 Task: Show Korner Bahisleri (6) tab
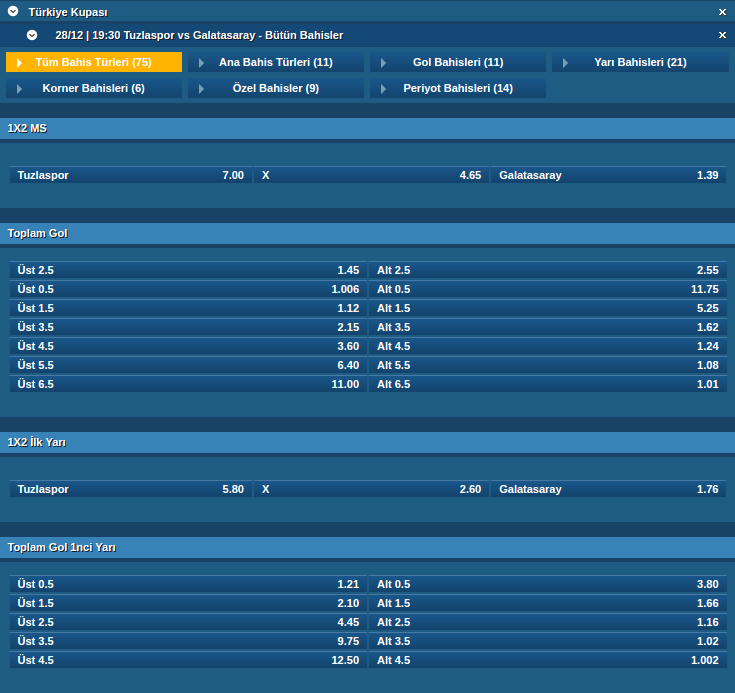tap(94, 88)
